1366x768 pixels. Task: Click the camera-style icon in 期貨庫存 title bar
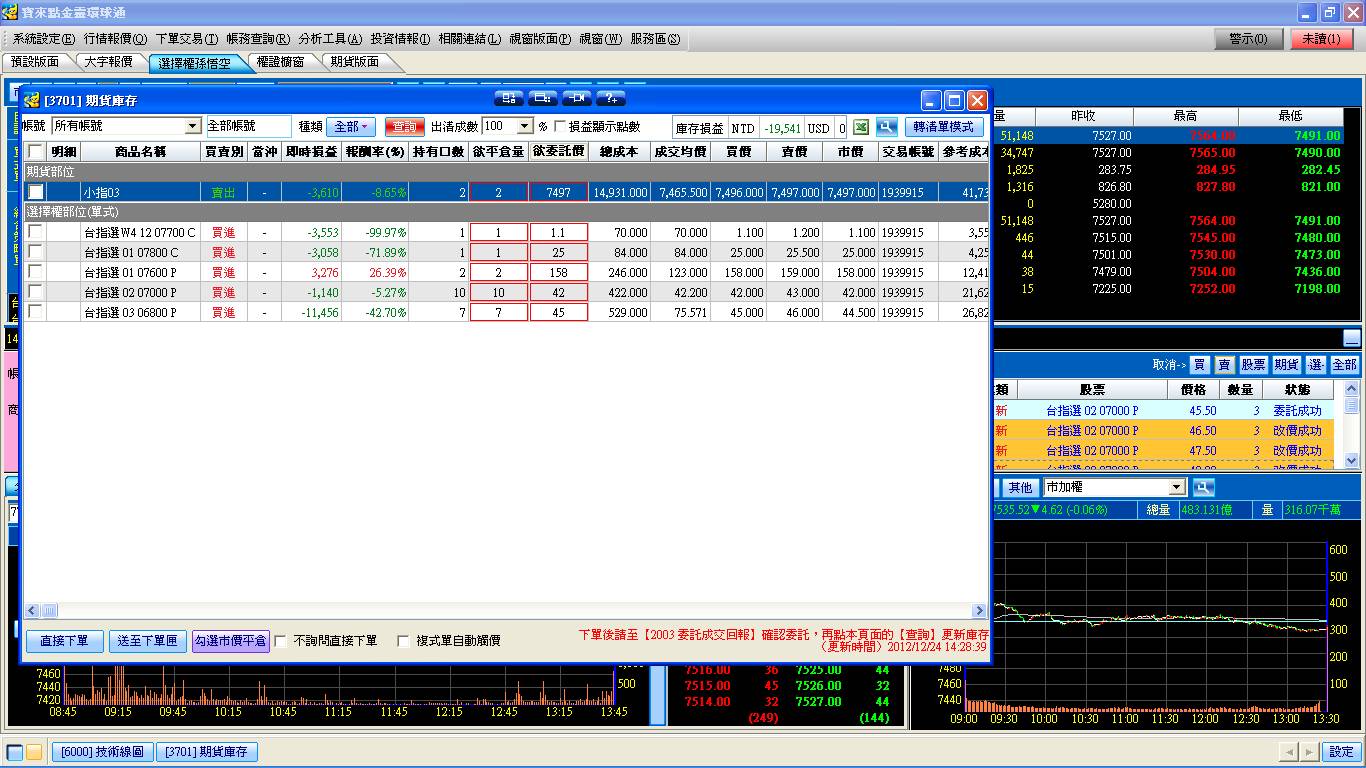[577, 98]
